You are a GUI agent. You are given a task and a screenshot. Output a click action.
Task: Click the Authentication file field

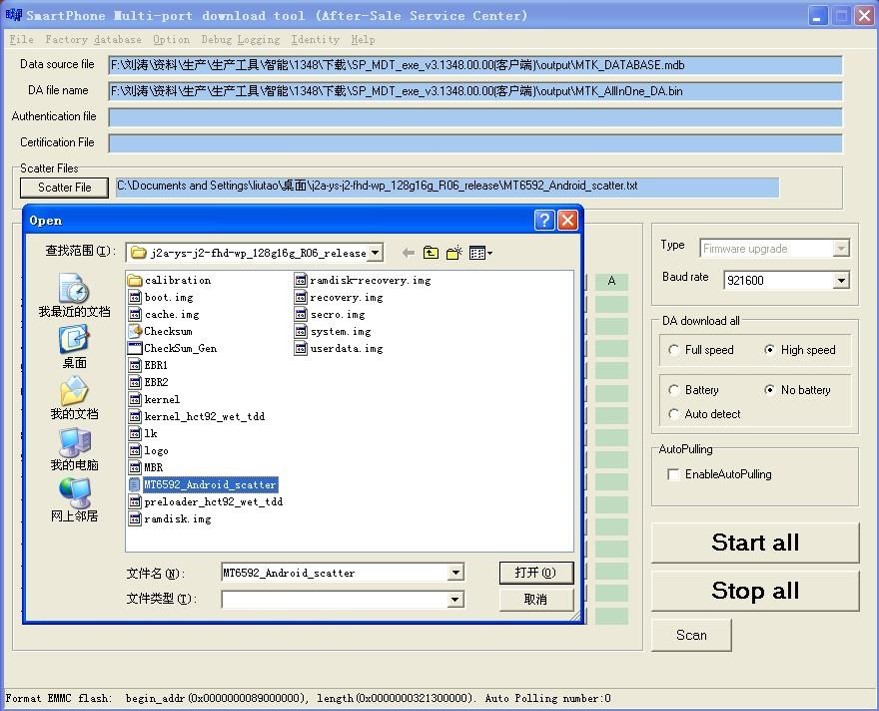475,117
